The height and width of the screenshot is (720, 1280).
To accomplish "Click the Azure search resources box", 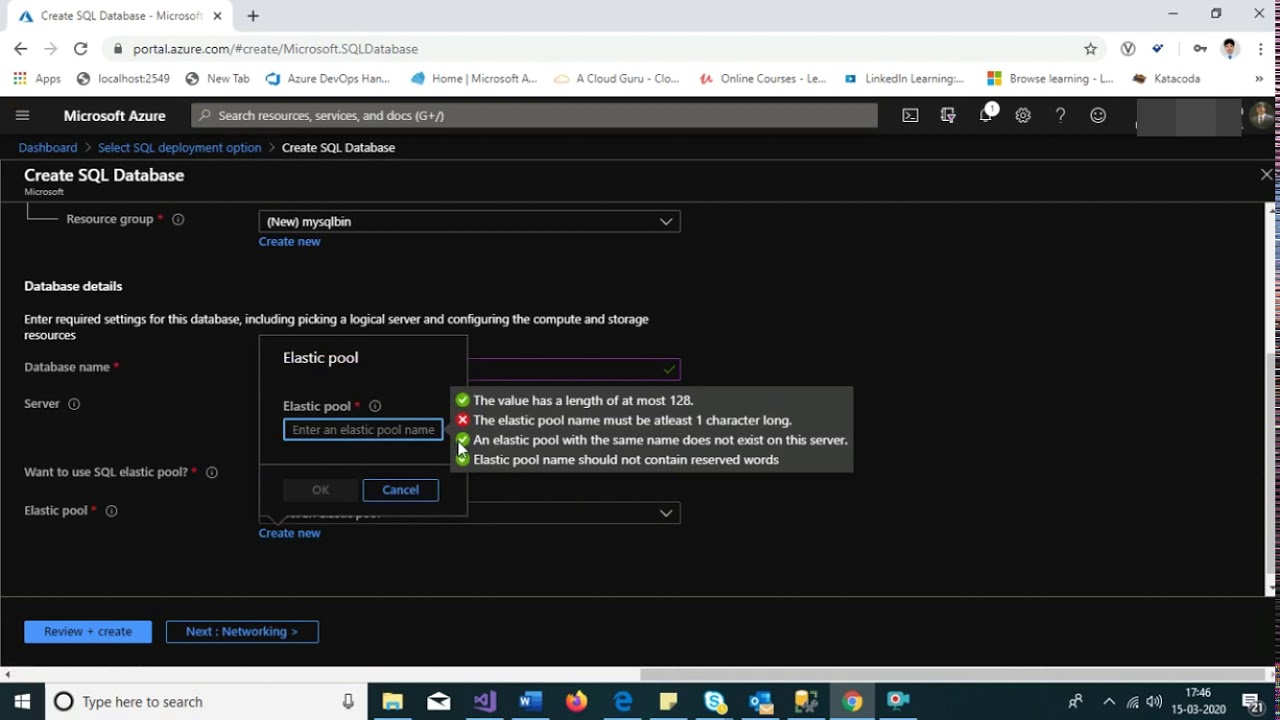I will [534, 115].
